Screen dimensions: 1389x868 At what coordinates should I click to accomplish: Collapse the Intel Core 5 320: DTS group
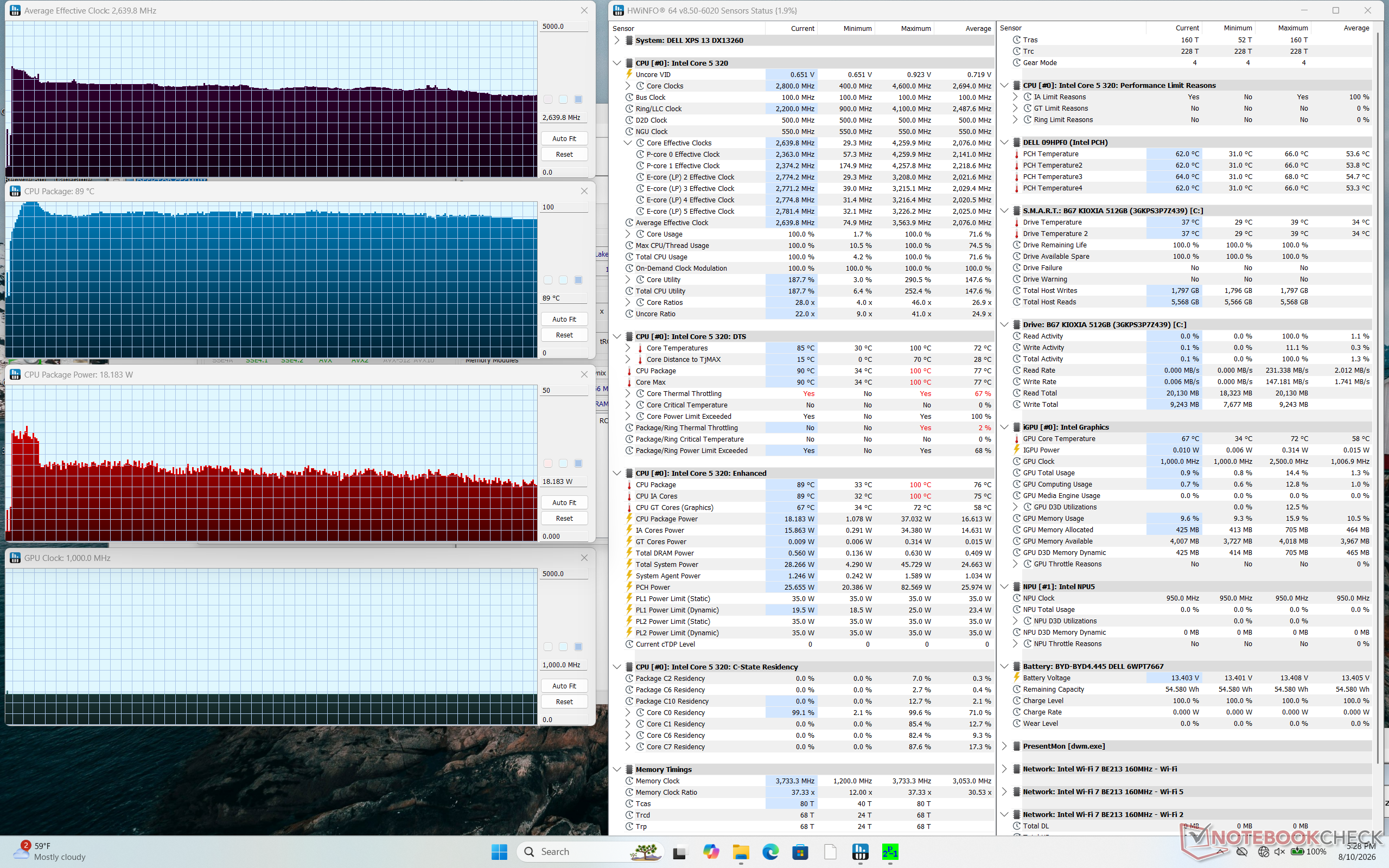tap(617, 336)
